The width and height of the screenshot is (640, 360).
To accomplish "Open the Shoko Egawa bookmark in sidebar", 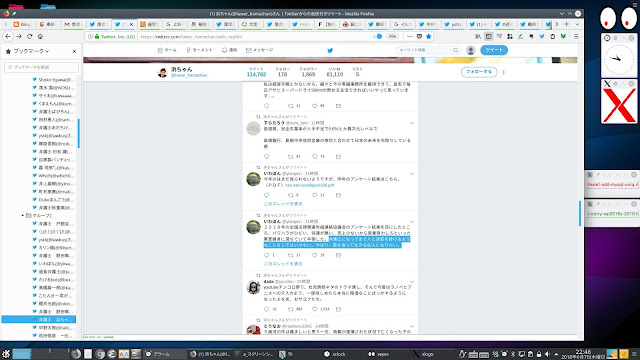I will [x=53, y=80].
